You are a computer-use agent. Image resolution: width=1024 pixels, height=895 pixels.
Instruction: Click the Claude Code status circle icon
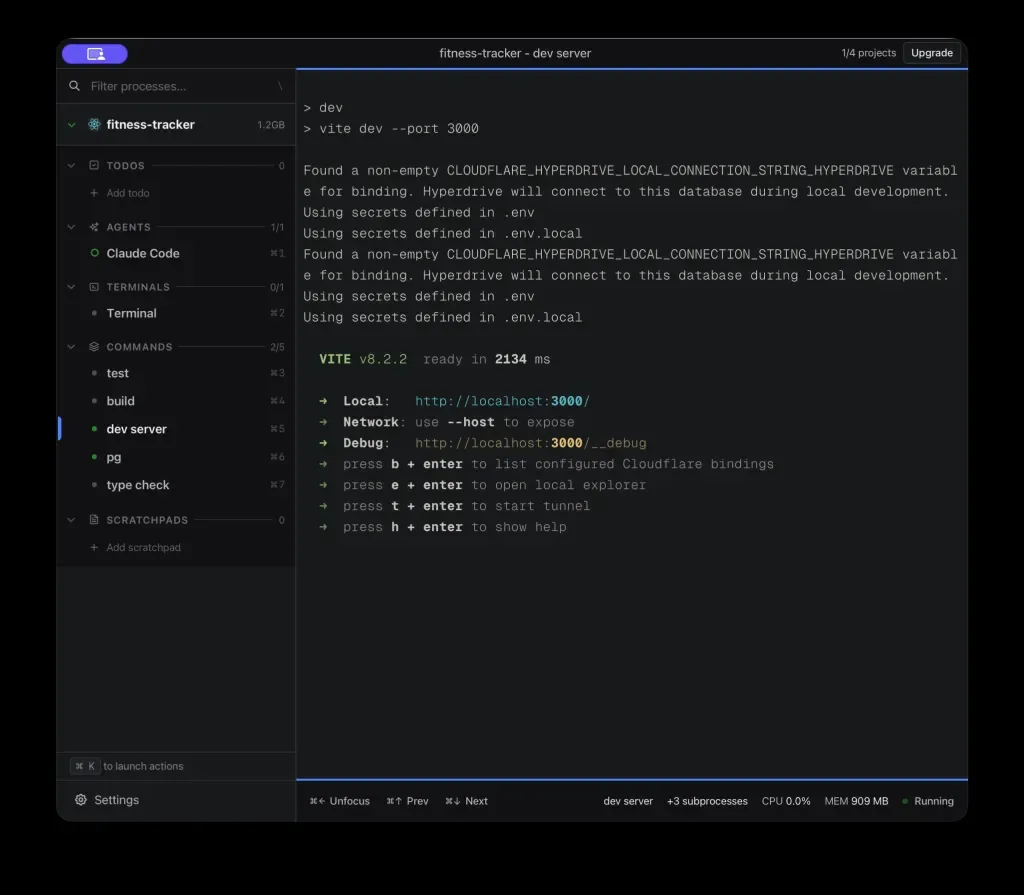[95, 253]
